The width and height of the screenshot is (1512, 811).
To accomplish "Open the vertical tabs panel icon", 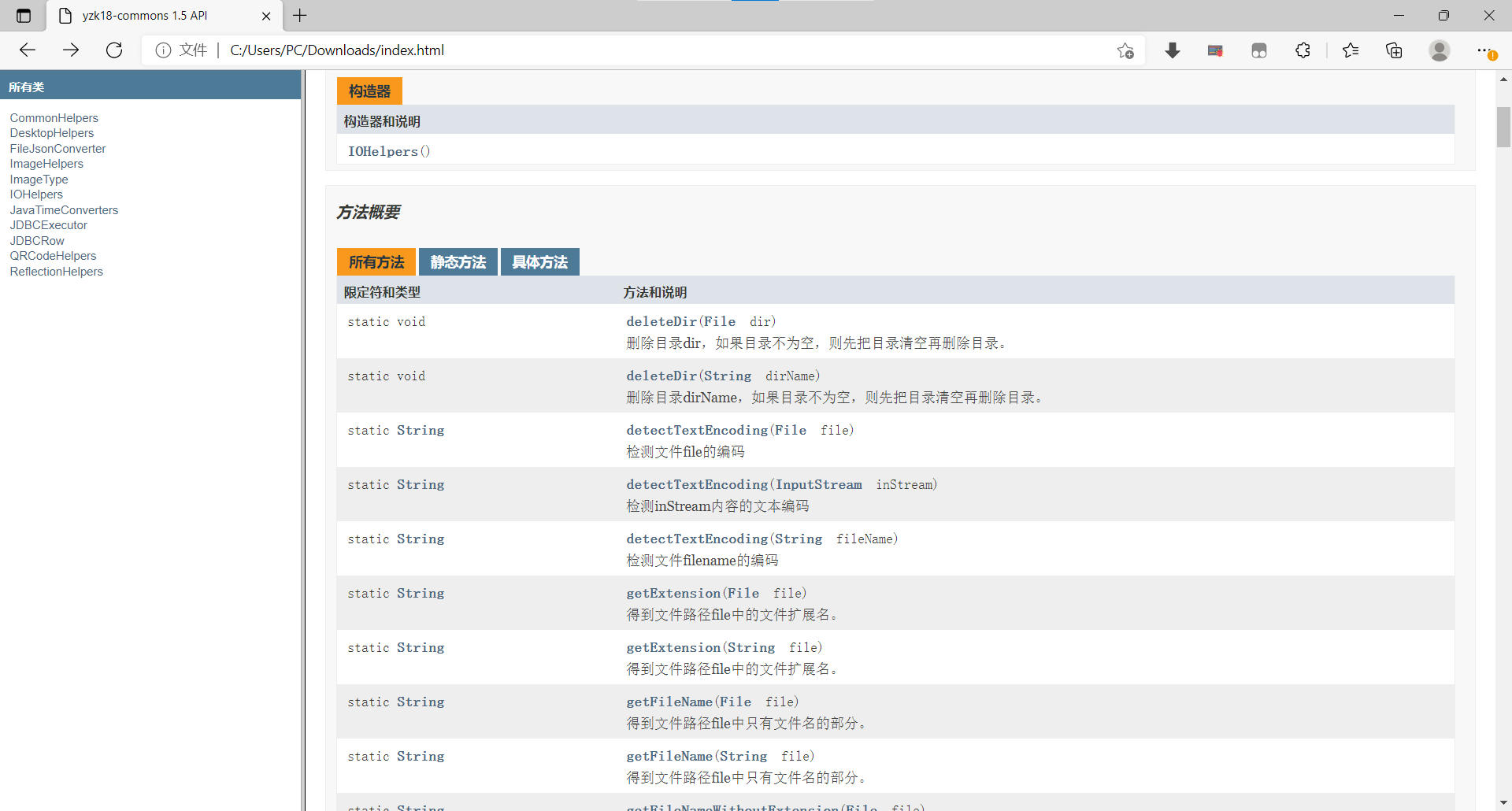I will click(23, 15).
